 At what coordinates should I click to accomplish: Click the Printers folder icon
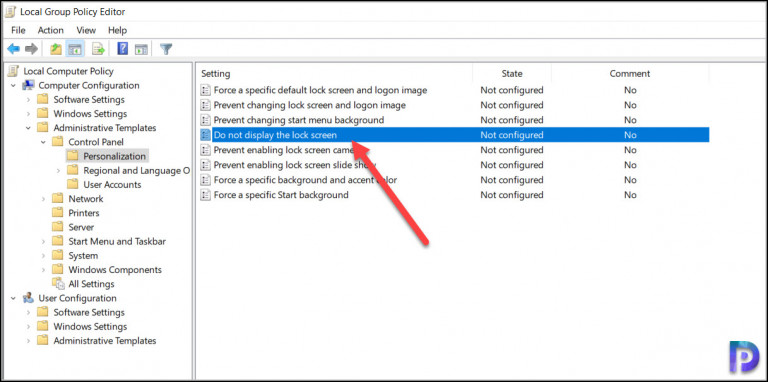pyautogui.click(x=58, y=213)
